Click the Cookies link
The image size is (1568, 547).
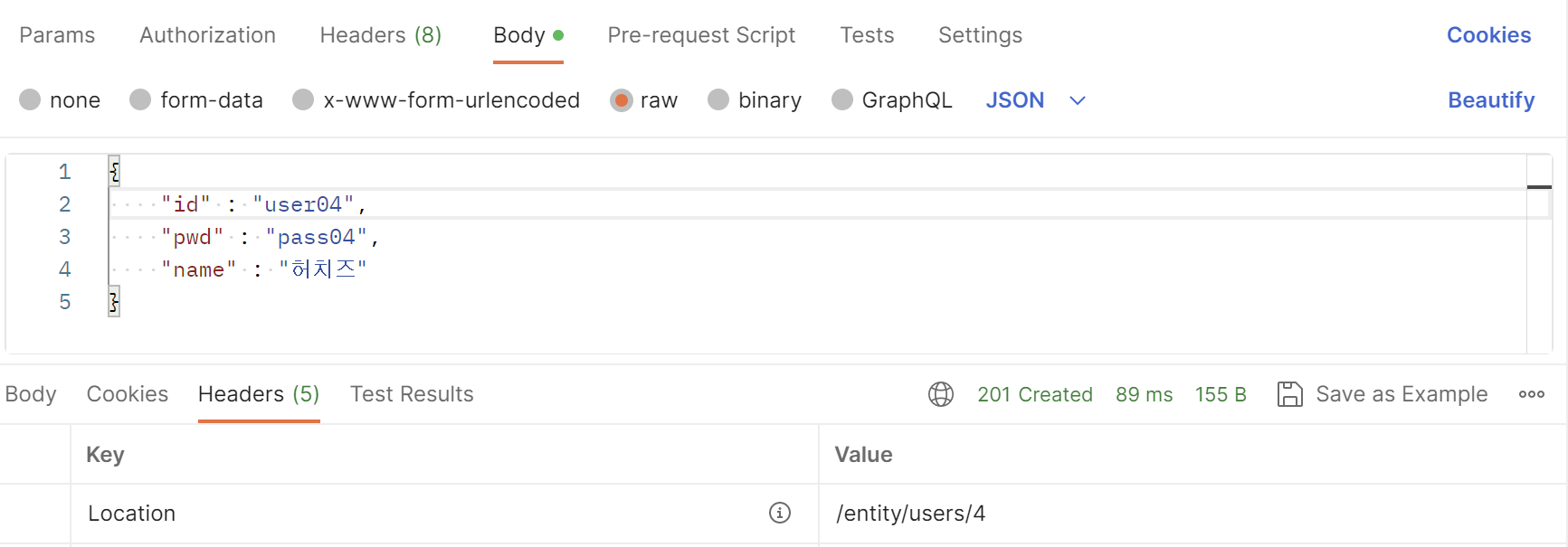point(1488,35)
